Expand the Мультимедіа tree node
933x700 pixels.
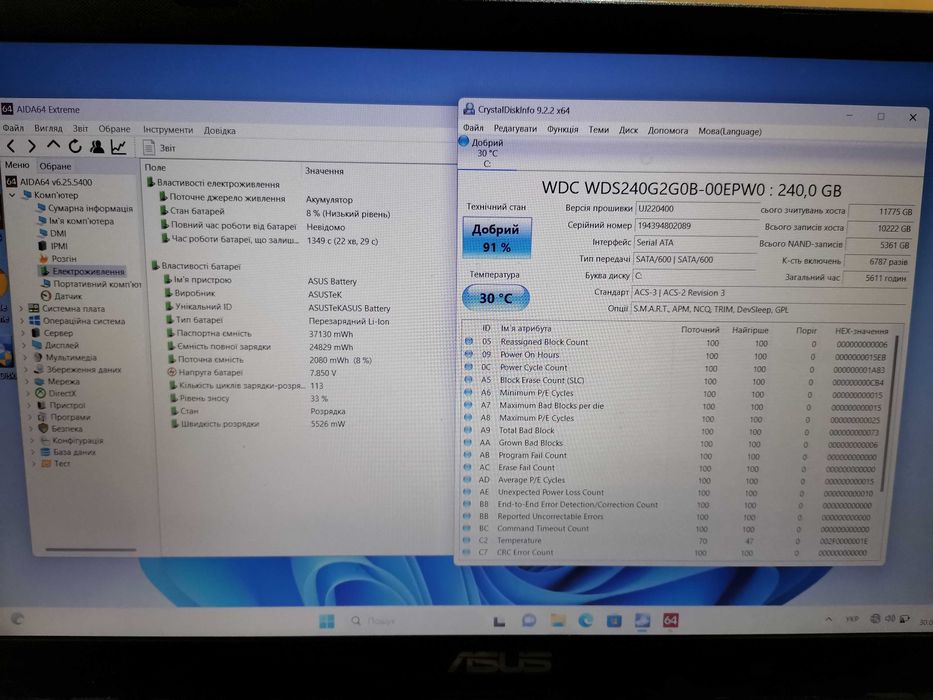click(26, 358)
